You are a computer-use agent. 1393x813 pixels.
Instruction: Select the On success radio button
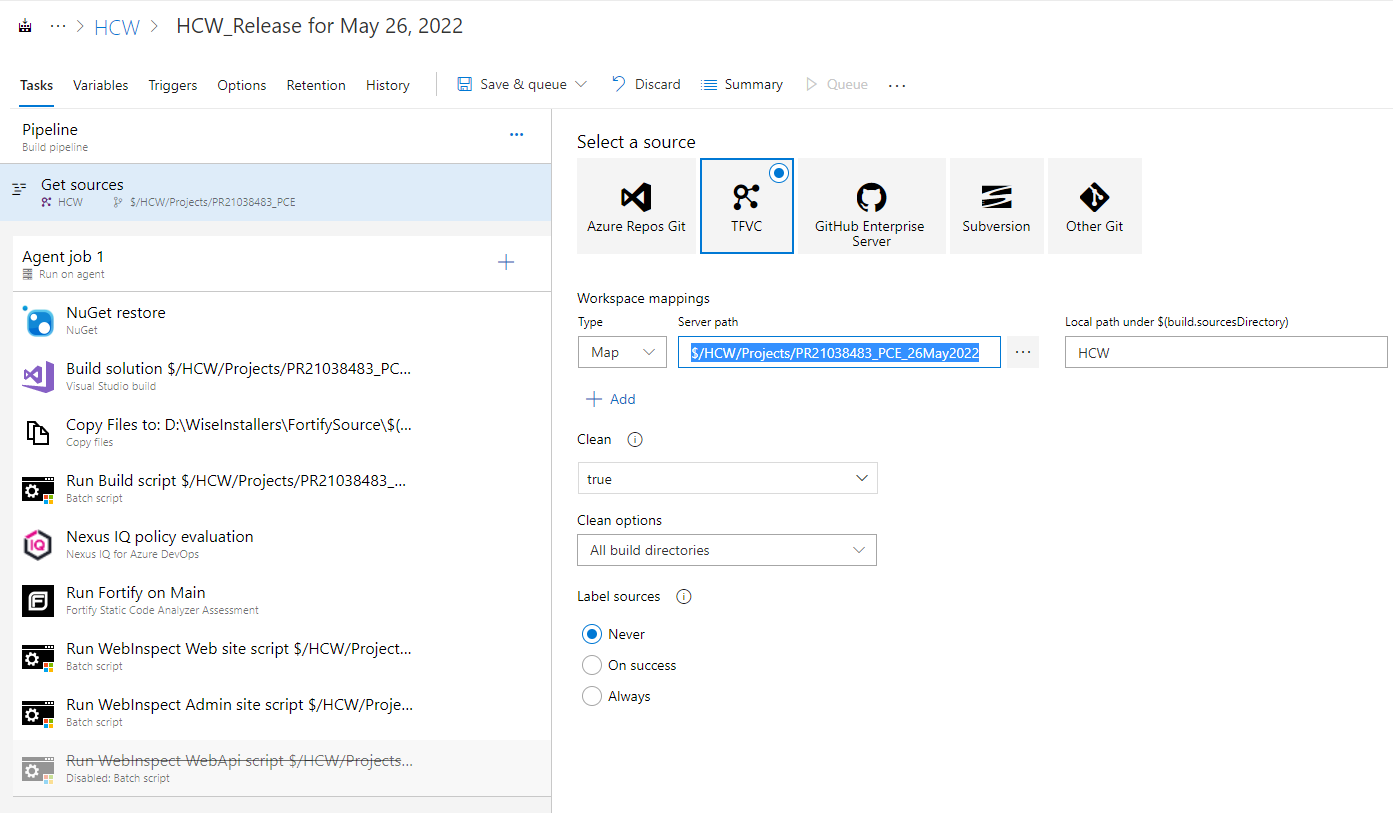[592, 665]
